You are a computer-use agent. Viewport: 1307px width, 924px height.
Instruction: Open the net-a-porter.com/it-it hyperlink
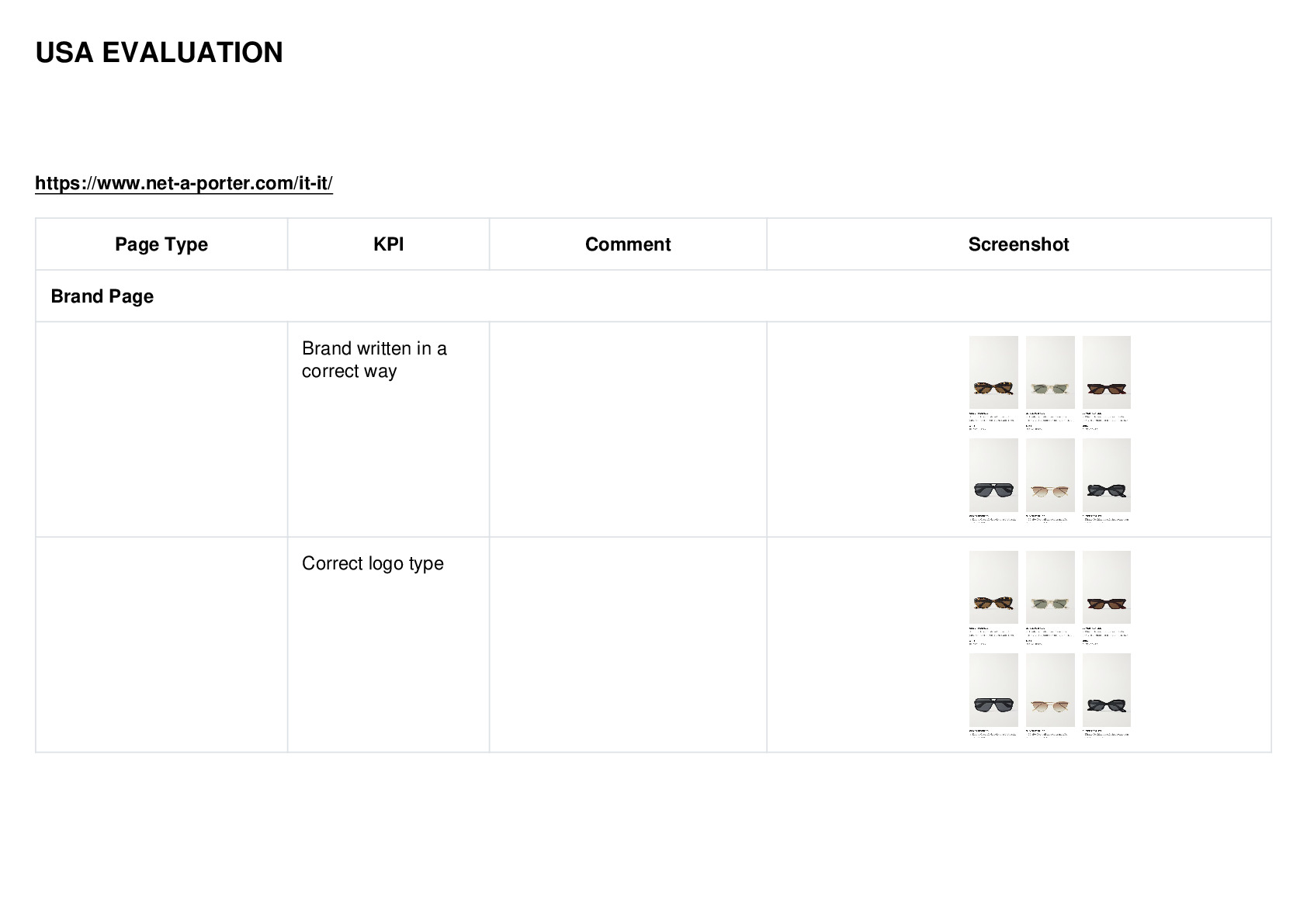click(x=184, y=183)
